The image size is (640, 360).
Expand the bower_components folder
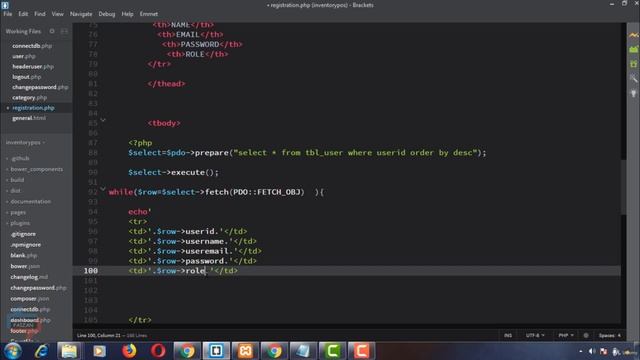(36, 169)
